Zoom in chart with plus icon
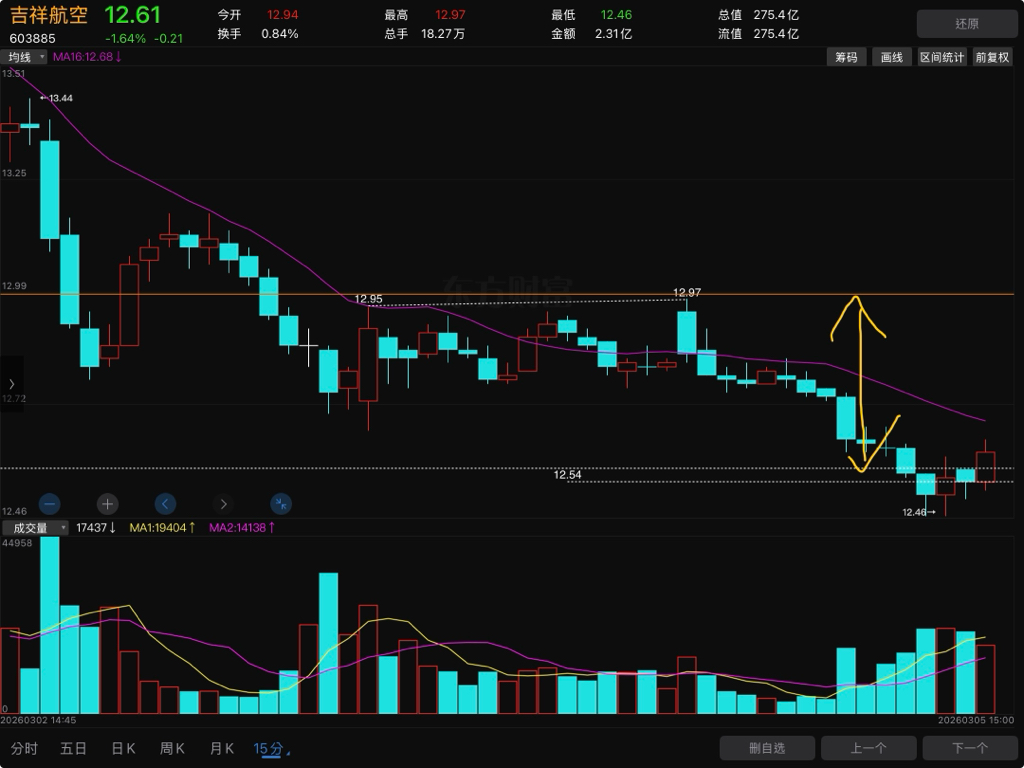 click(x=107, y=504)
